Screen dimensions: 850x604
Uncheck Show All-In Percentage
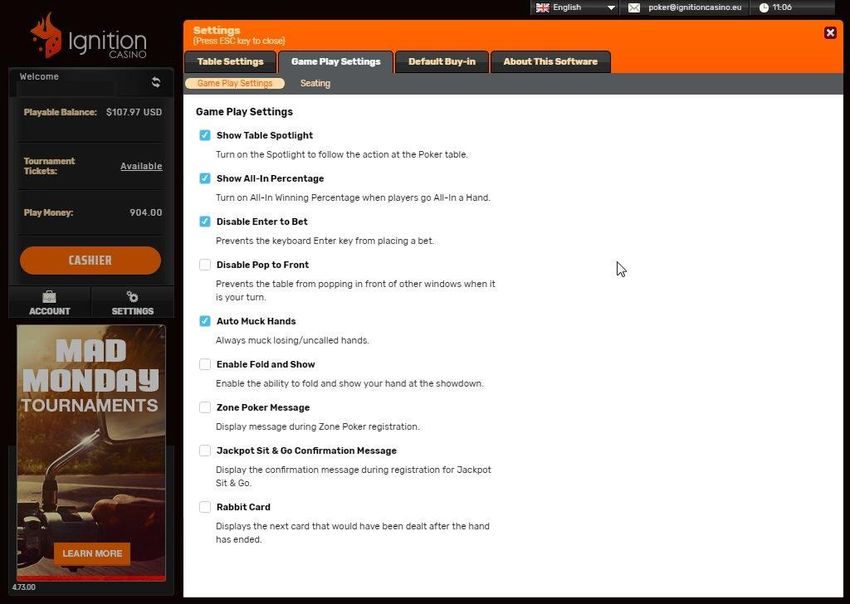tap(205, 178)
